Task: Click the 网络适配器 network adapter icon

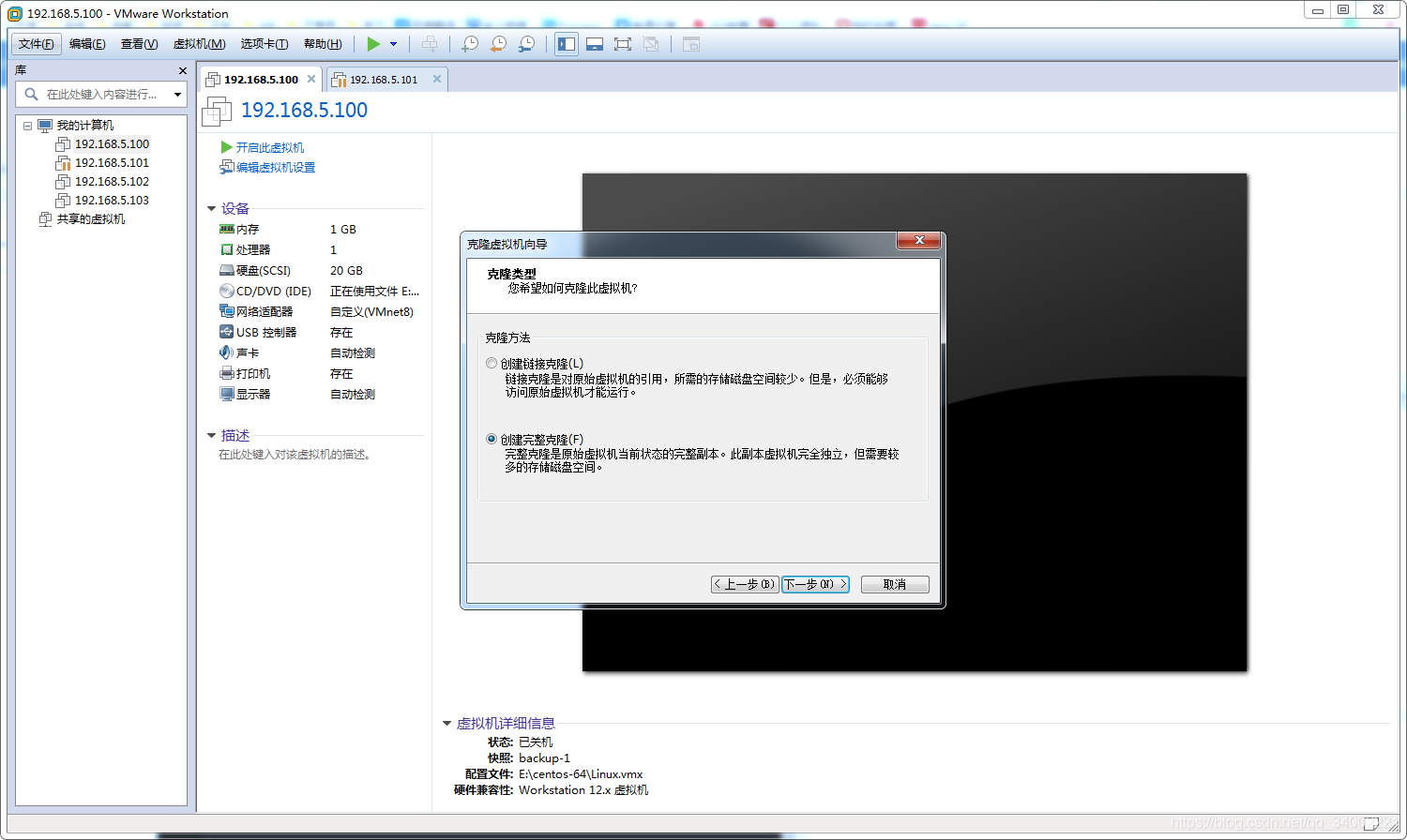Action: click(226, 311)
